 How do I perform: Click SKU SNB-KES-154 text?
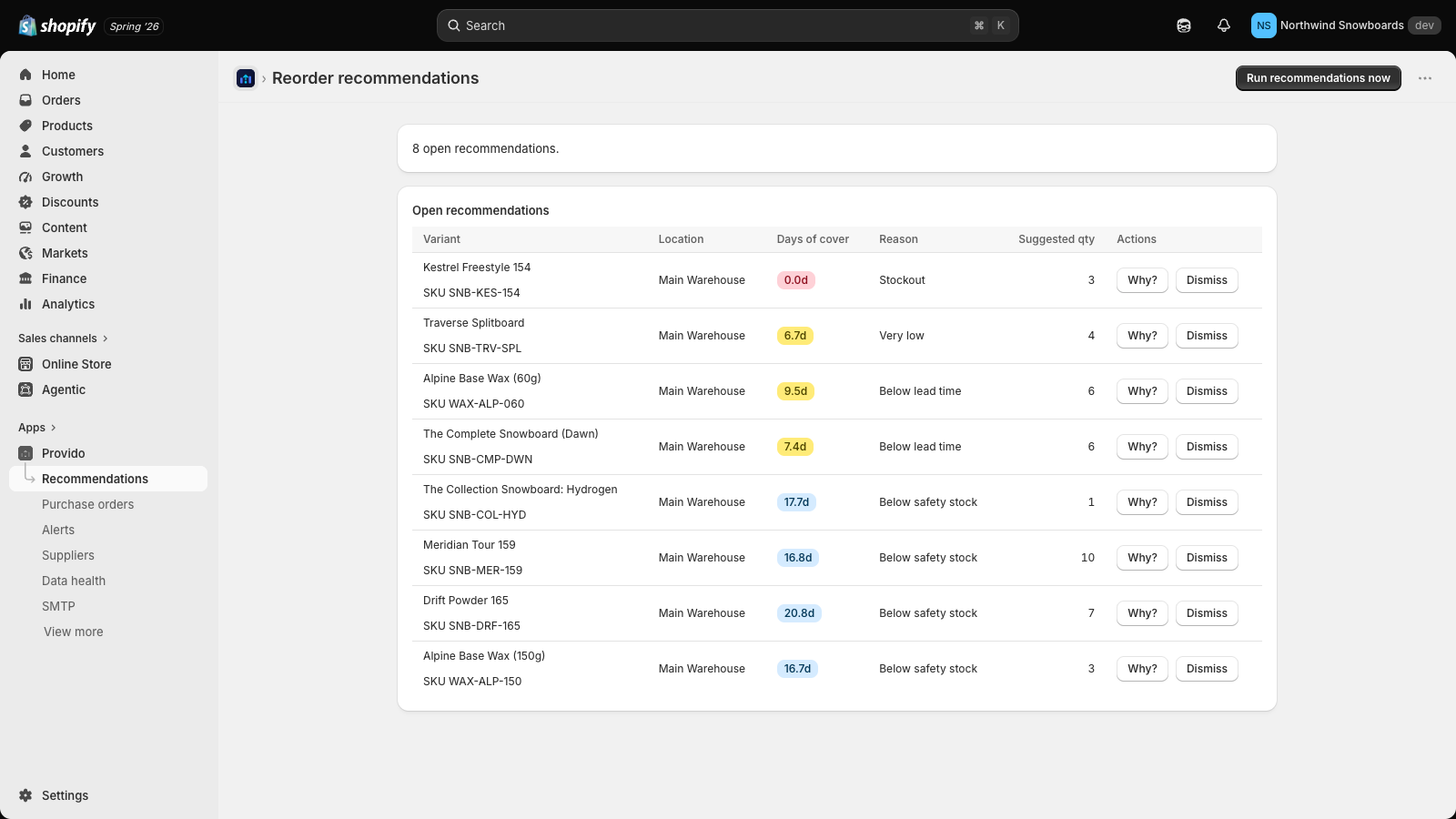471,293
